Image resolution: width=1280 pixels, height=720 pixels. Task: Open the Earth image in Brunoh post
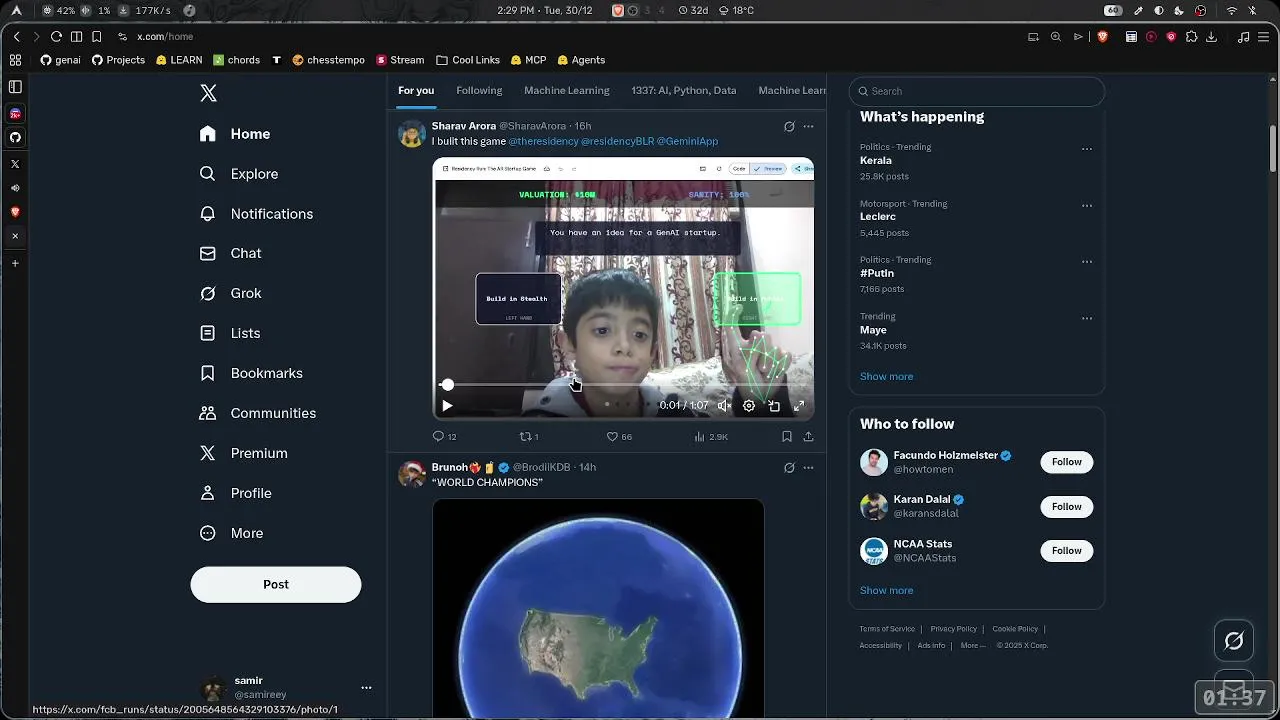point(598,608)
